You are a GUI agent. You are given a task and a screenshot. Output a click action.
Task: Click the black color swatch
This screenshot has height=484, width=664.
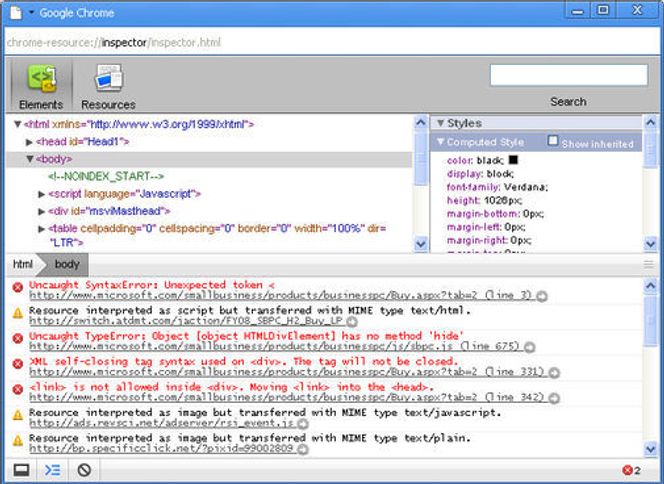[513, 160]
